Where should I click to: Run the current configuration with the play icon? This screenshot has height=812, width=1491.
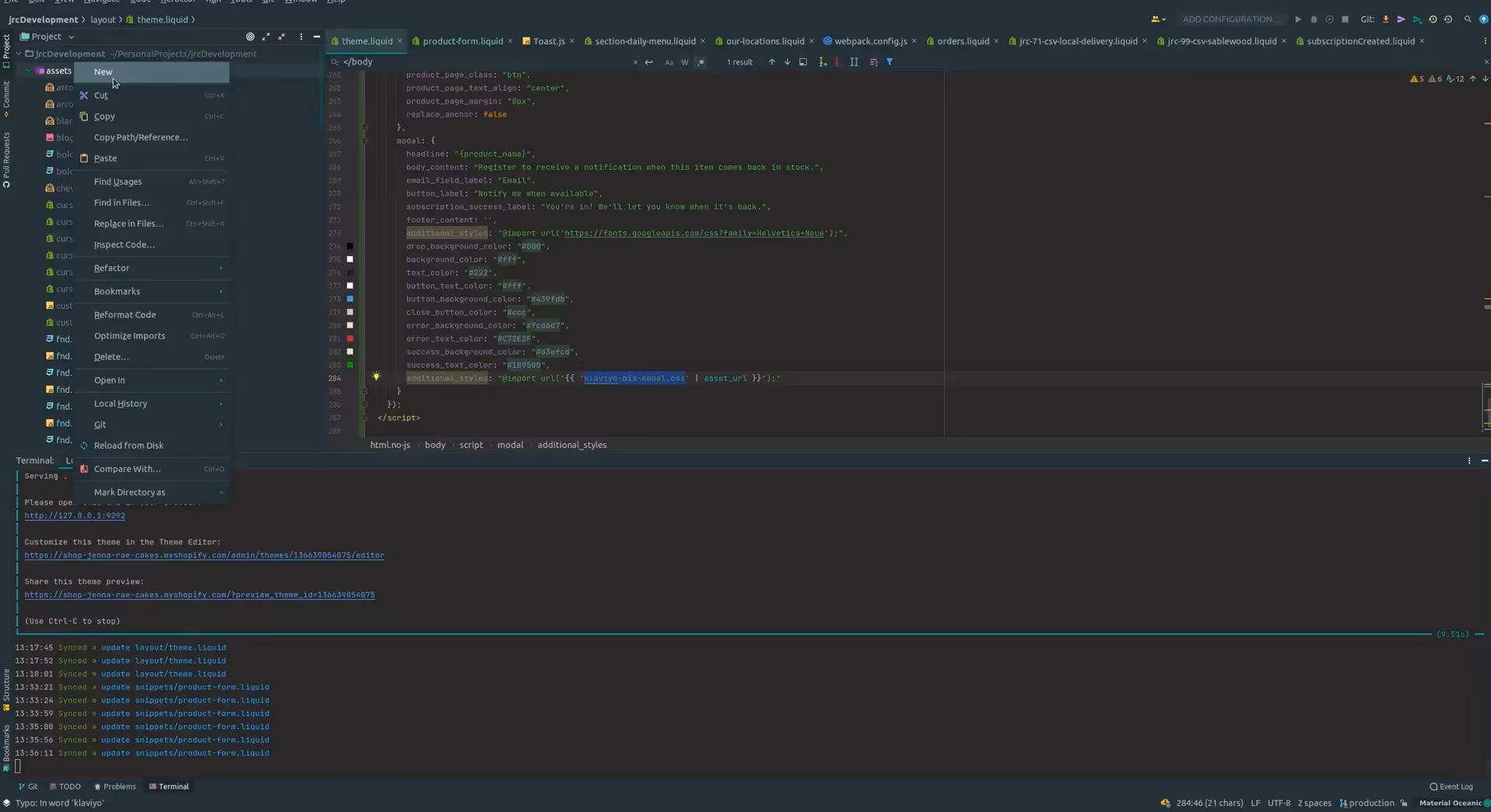click(1298, 19)
